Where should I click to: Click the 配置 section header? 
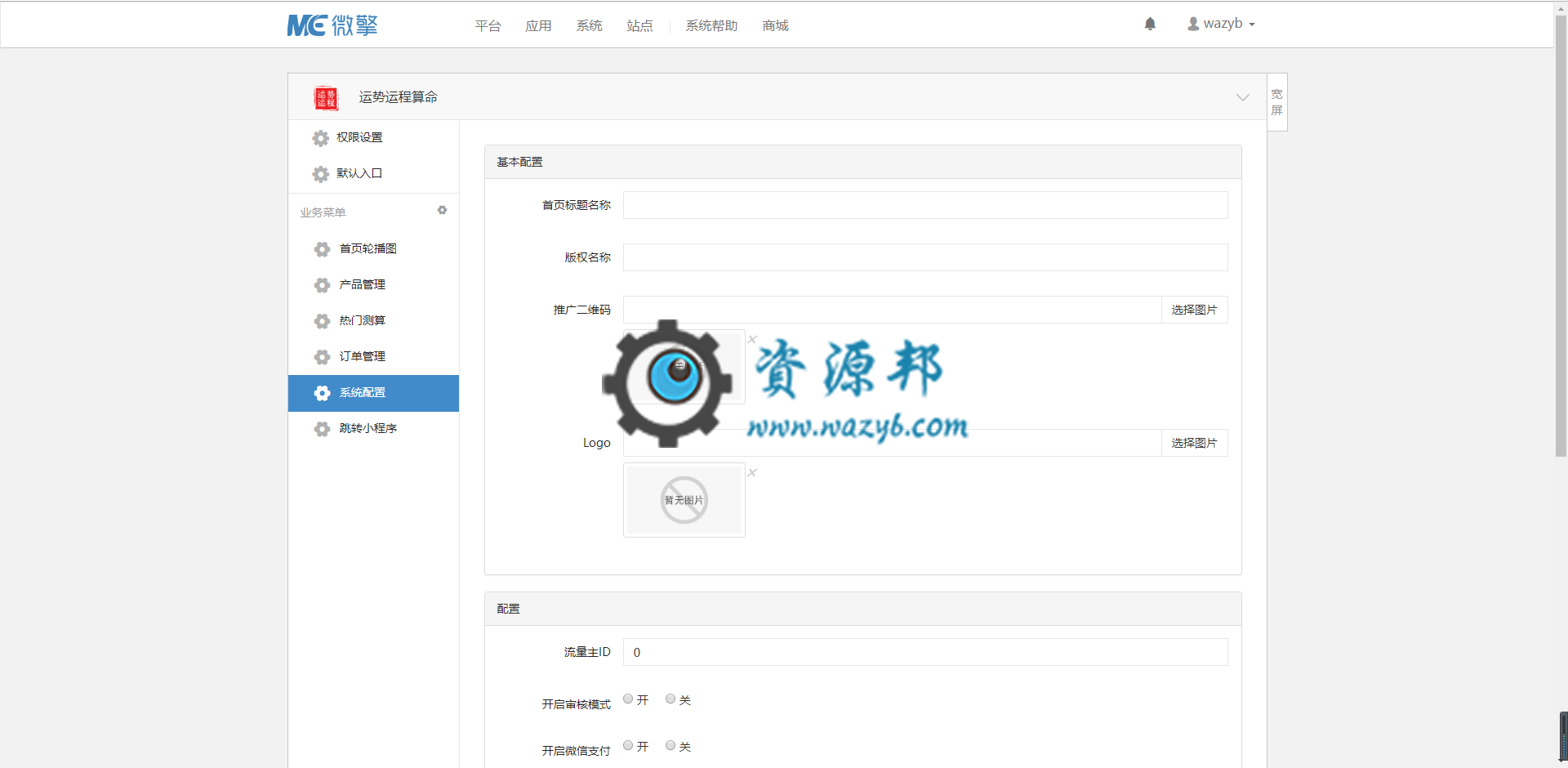tap(863, 609)
